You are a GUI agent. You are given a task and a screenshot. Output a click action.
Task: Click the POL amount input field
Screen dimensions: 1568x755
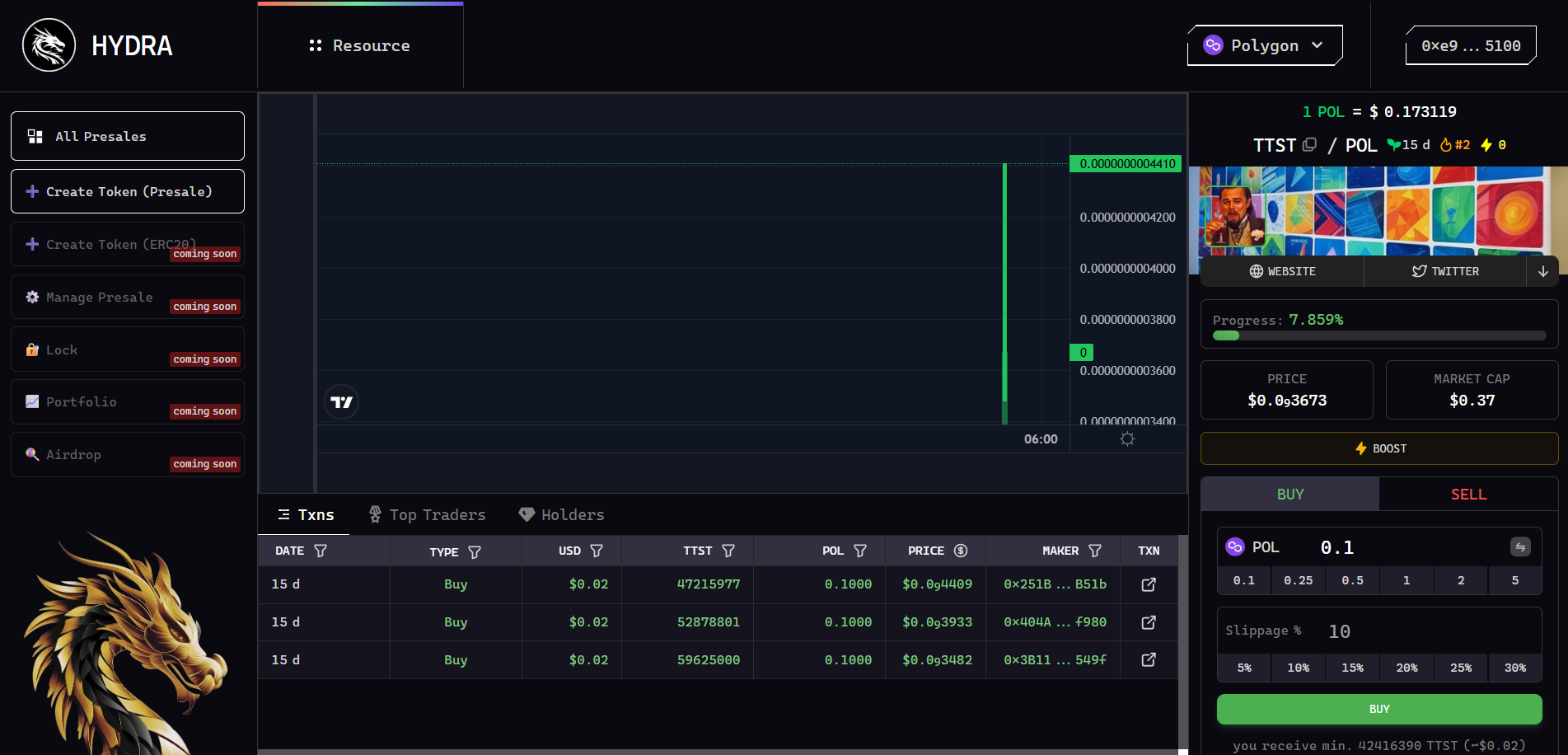pos(1409,547)
